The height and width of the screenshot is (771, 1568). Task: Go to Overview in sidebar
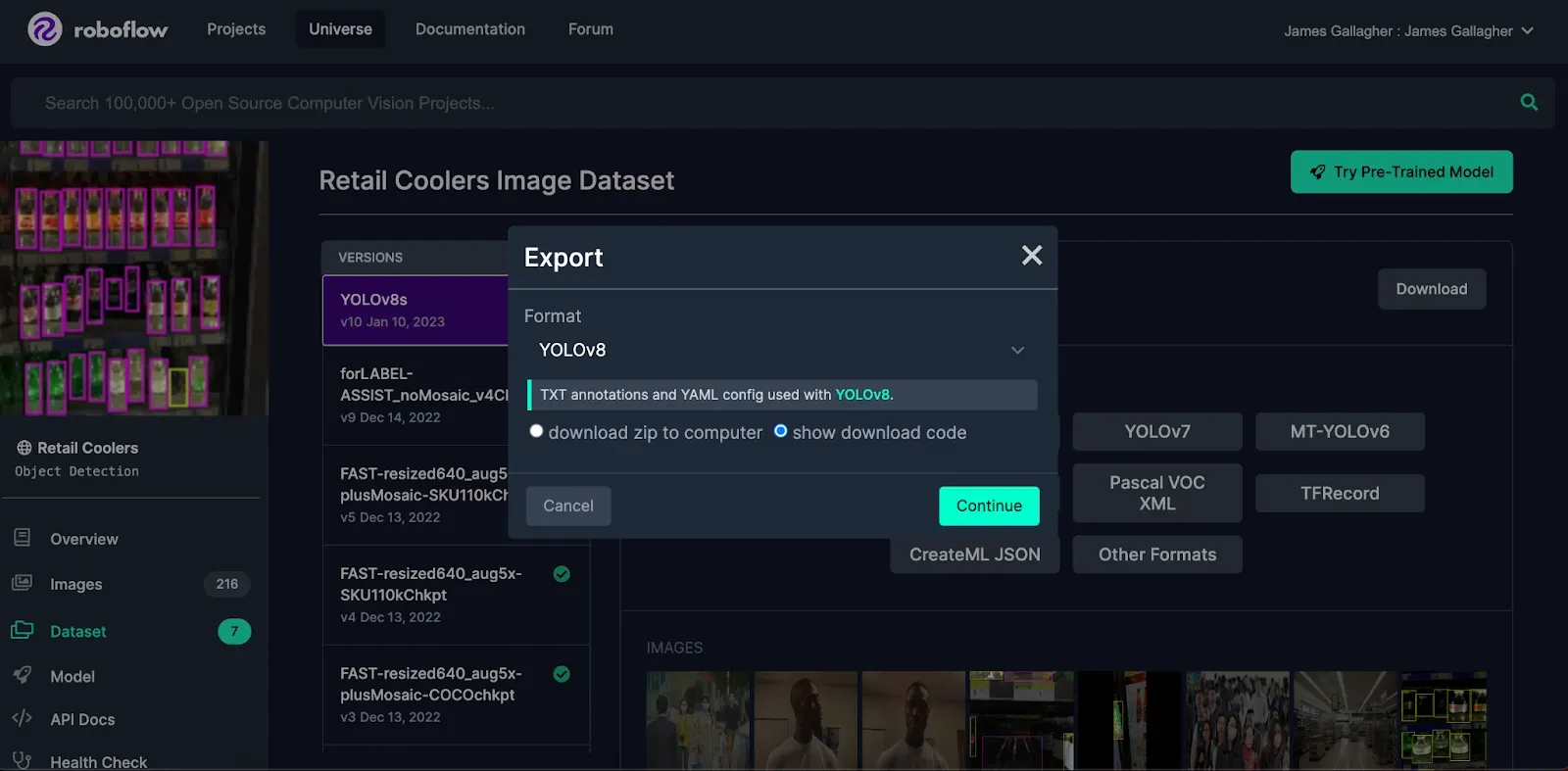[x=84, y=539]
